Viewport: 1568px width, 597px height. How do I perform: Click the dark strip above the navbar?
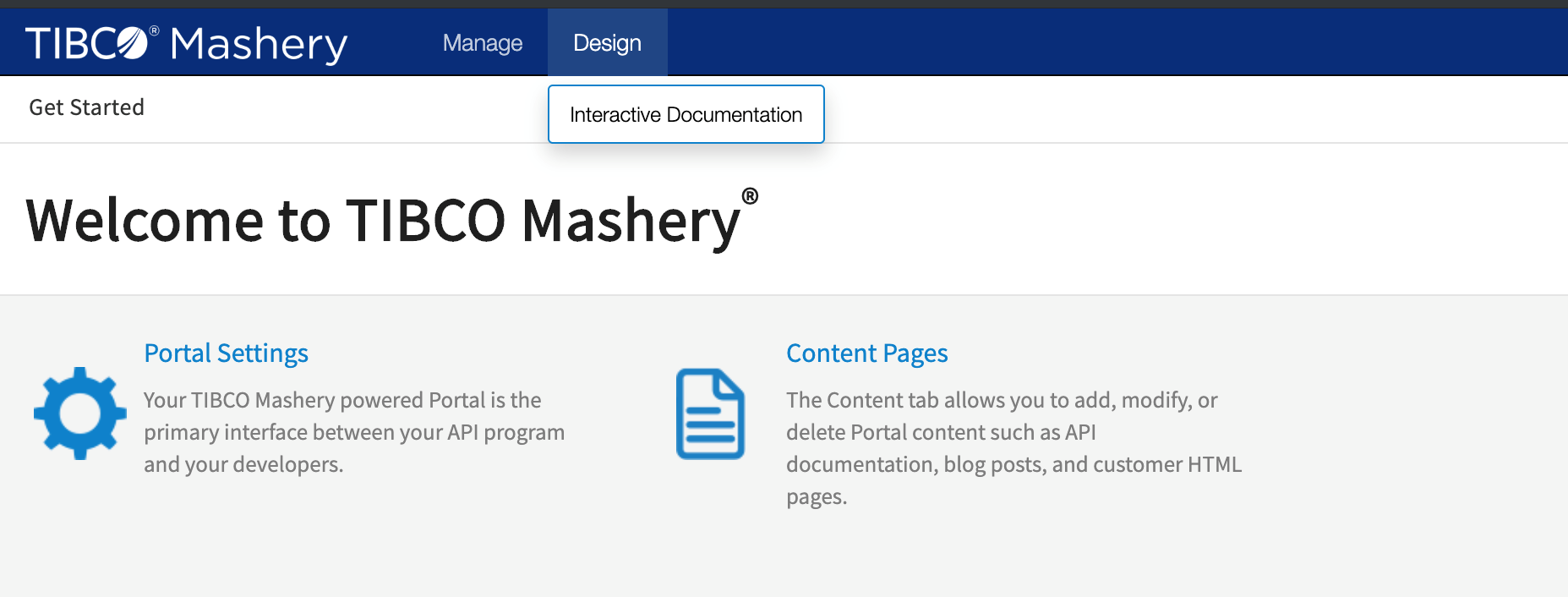coord(784,3)
